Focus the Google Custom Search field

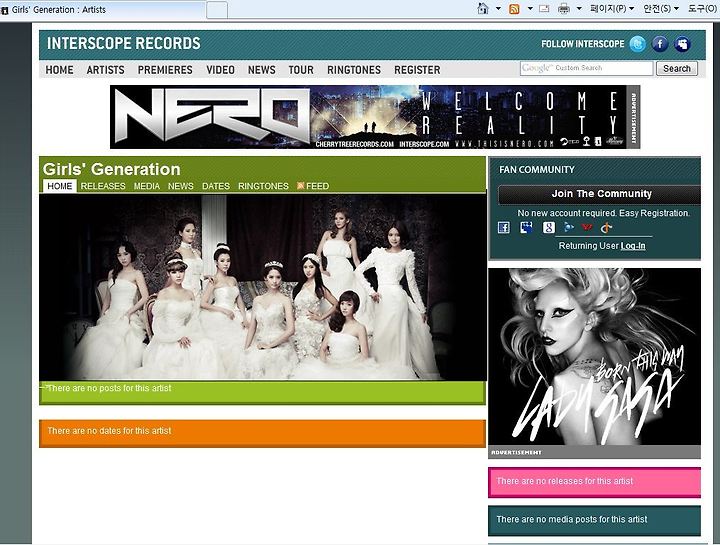pos(586,68)
